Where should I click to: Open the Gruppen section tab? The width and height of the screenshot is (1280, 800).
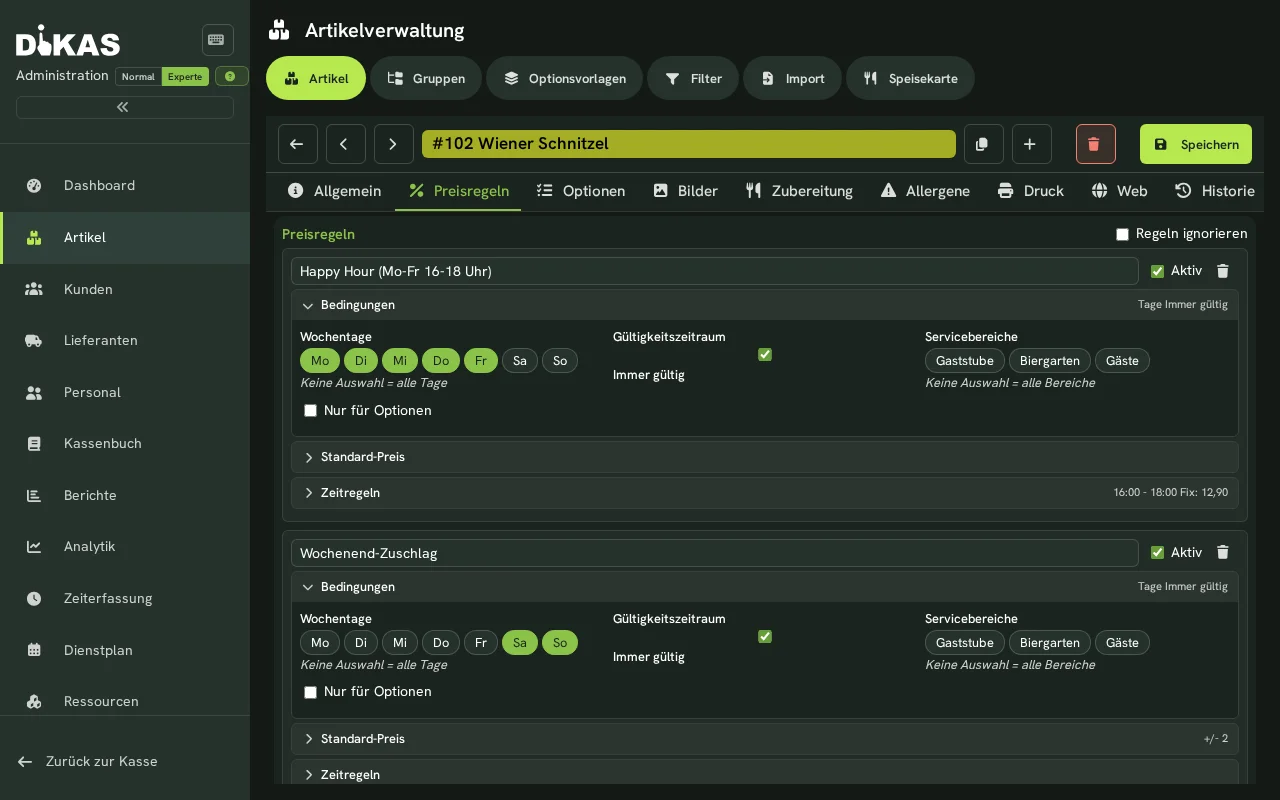(x=426, y=78)
